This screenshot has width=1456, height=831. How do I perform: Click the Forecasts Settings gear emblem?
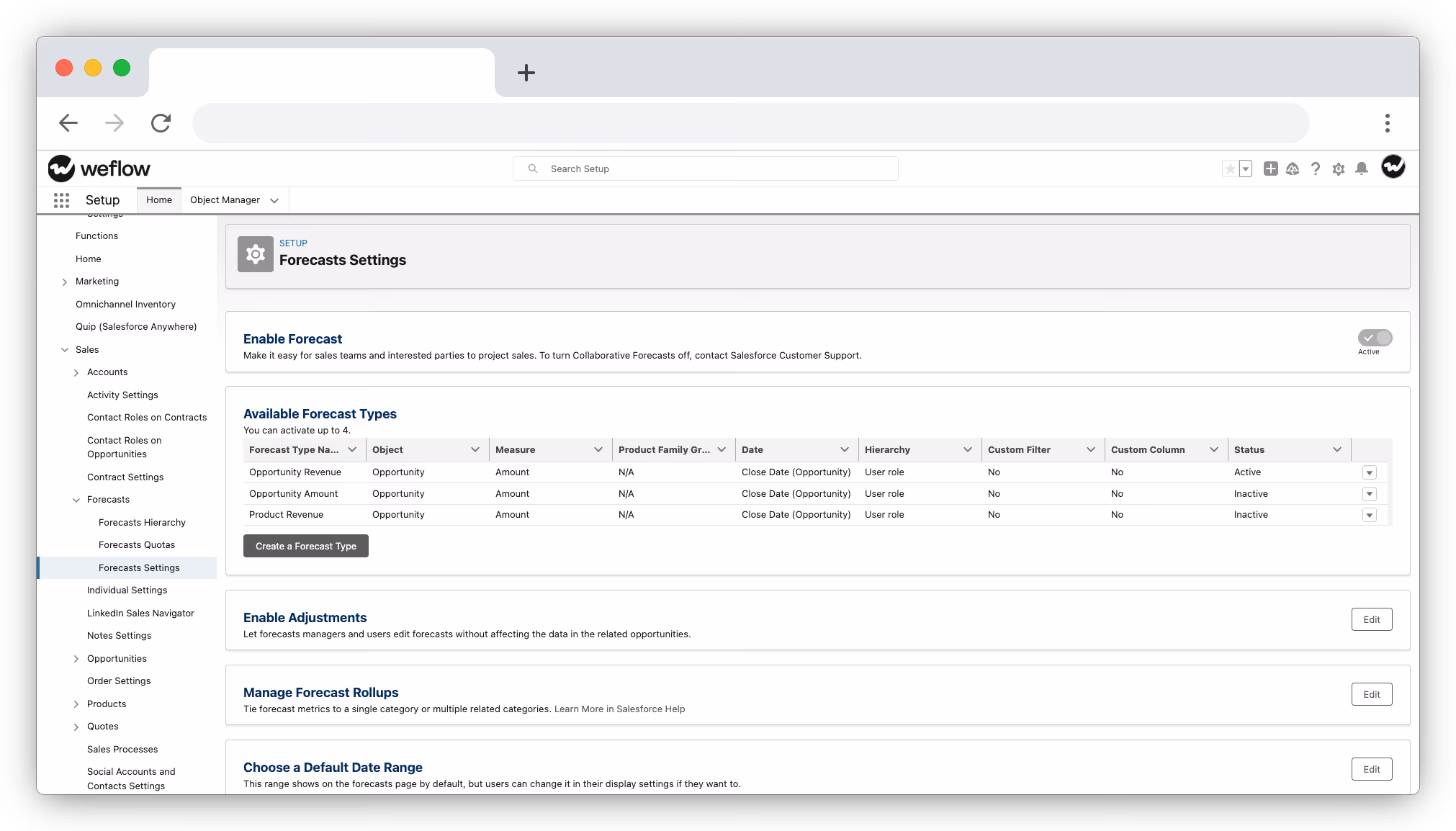pos(255,253)
